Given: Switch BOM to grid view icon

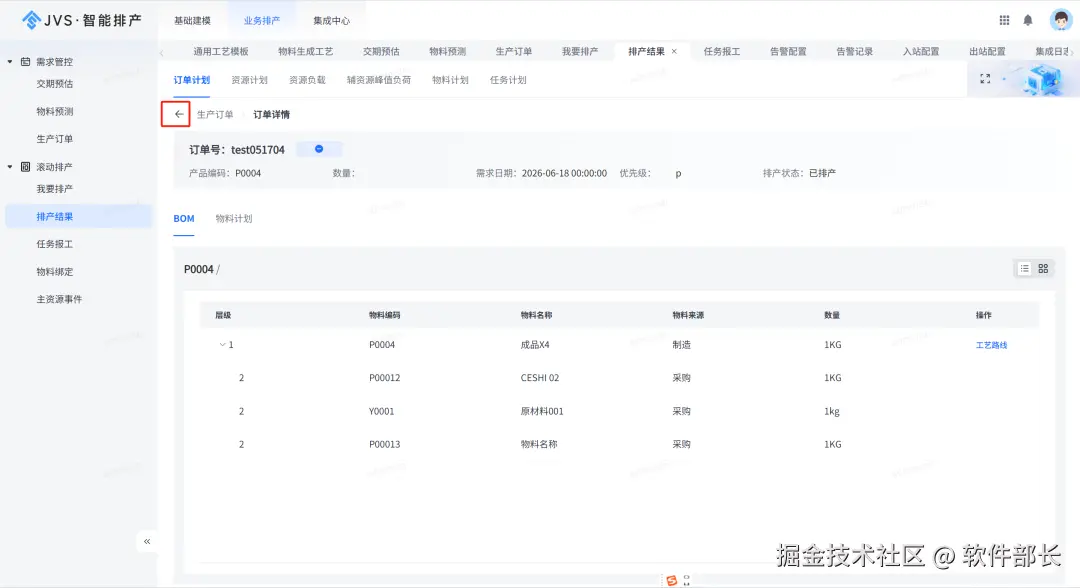Looking at the screenshot, I should 1043,269.
